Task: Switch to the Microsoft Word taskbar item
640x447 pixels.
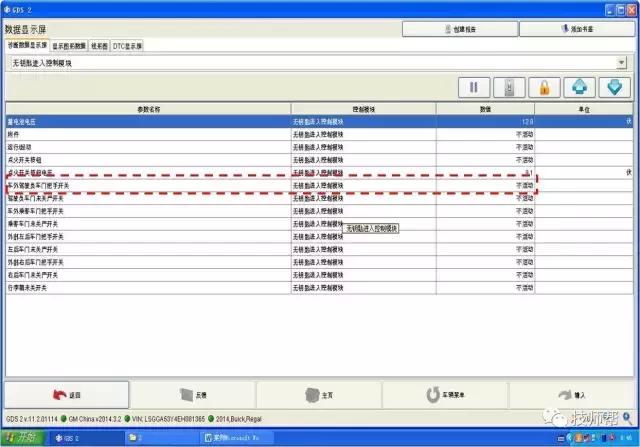Action: [x=237, y=438]
